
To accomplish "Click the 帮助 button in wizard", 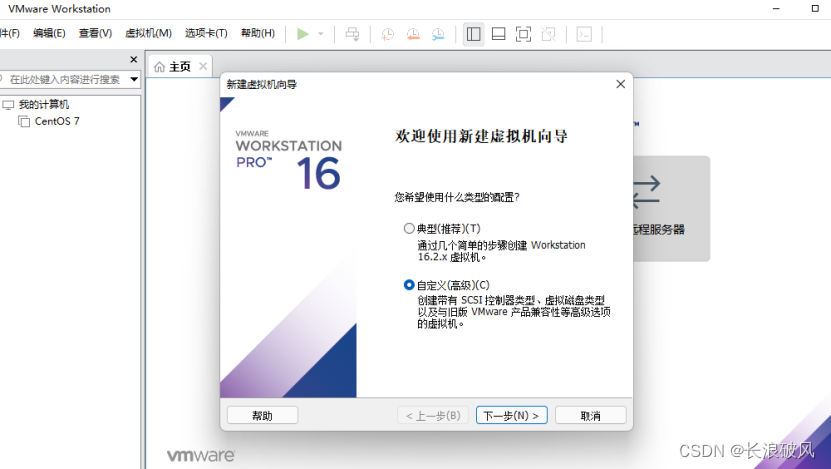I will pyautogui.click(x=262, y=415).
